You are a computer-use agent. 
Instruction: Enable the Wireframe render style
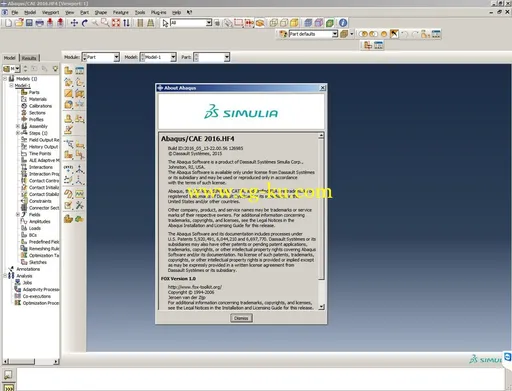coord(274,23)
